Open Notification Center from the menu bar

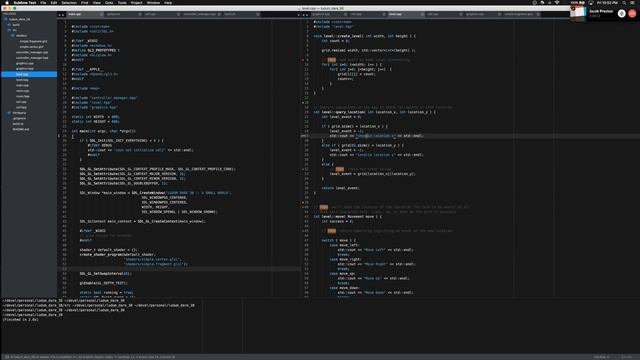pyautogui.click(x=633, y=2)
